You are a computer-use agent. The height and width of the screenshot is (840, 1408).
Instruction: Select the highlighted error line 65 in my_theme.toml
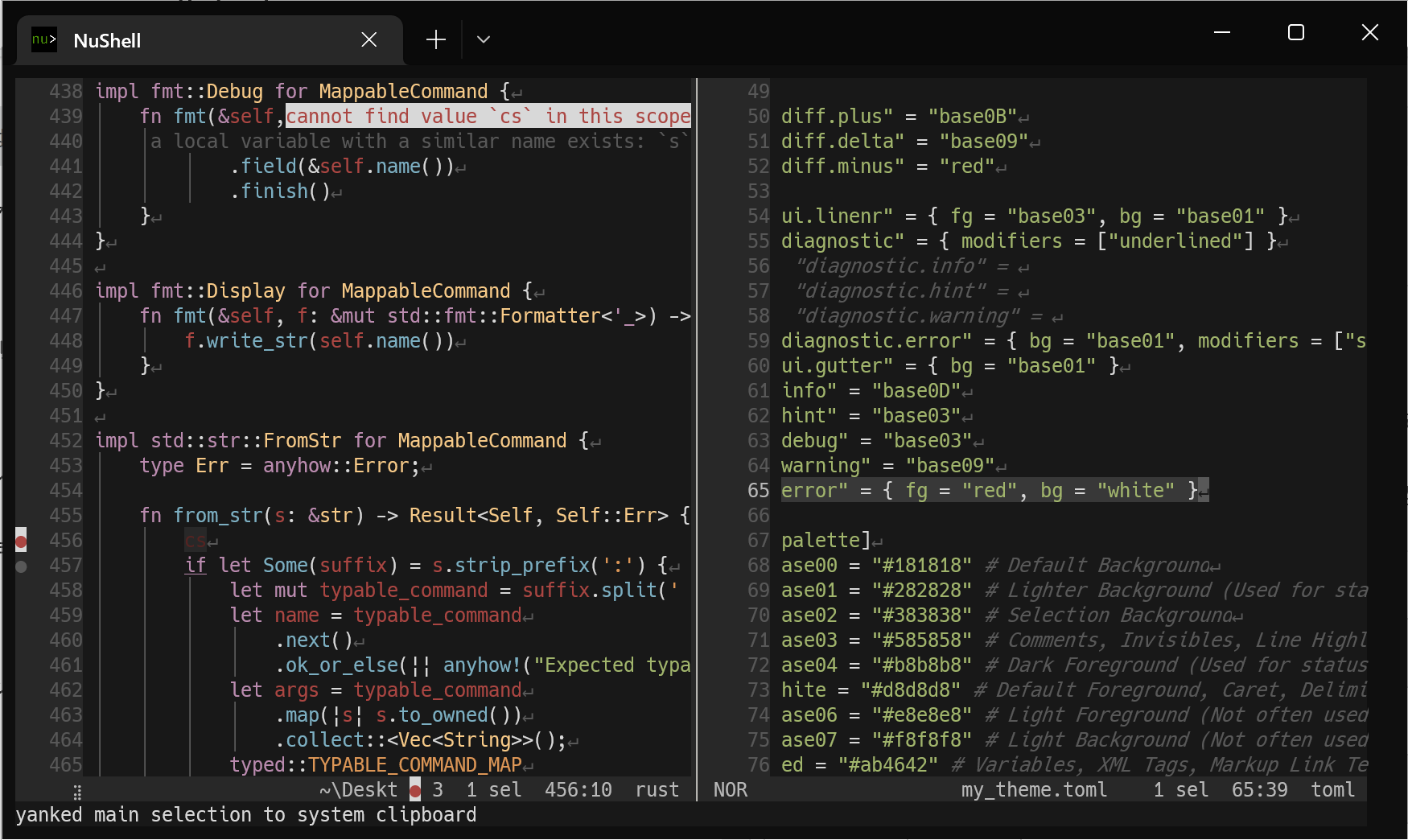994,490
